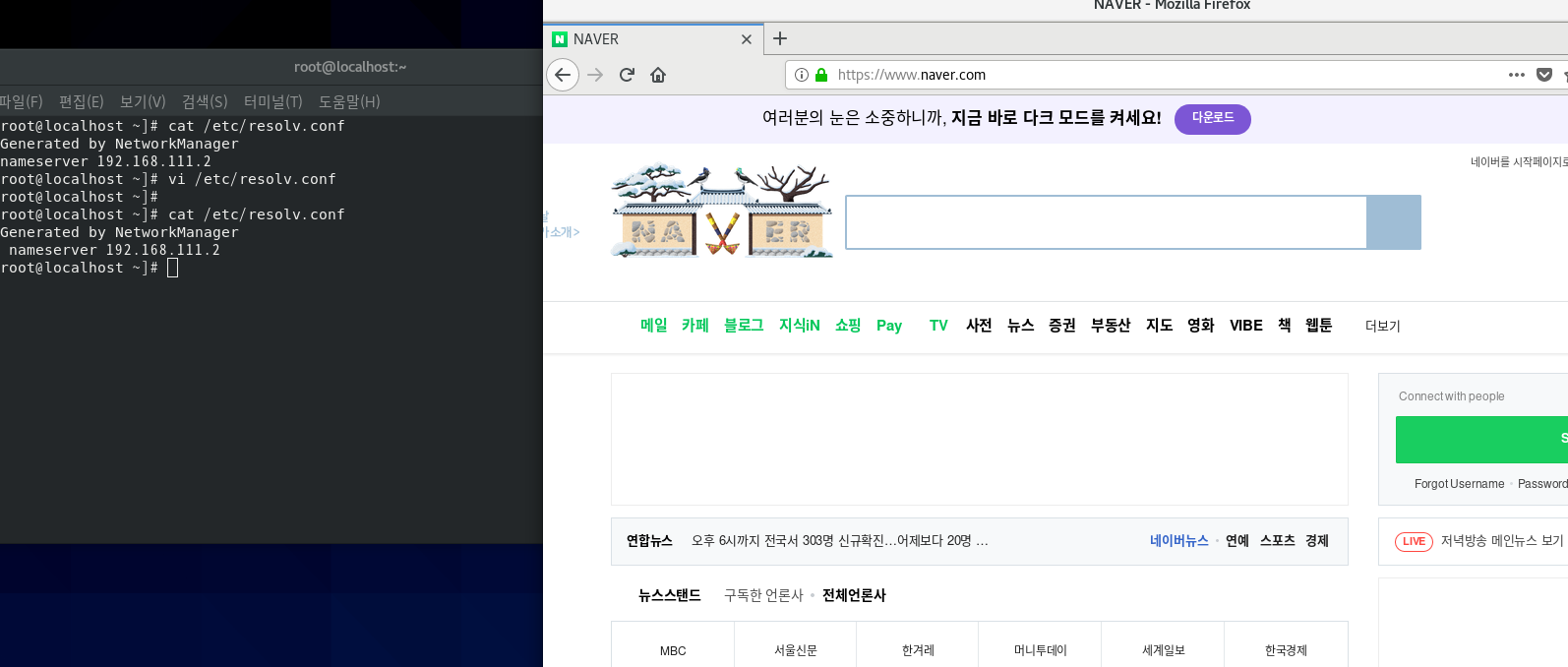Open a new Firefox tab
Screen dimensions: 1568x667
tap(780, 38)
